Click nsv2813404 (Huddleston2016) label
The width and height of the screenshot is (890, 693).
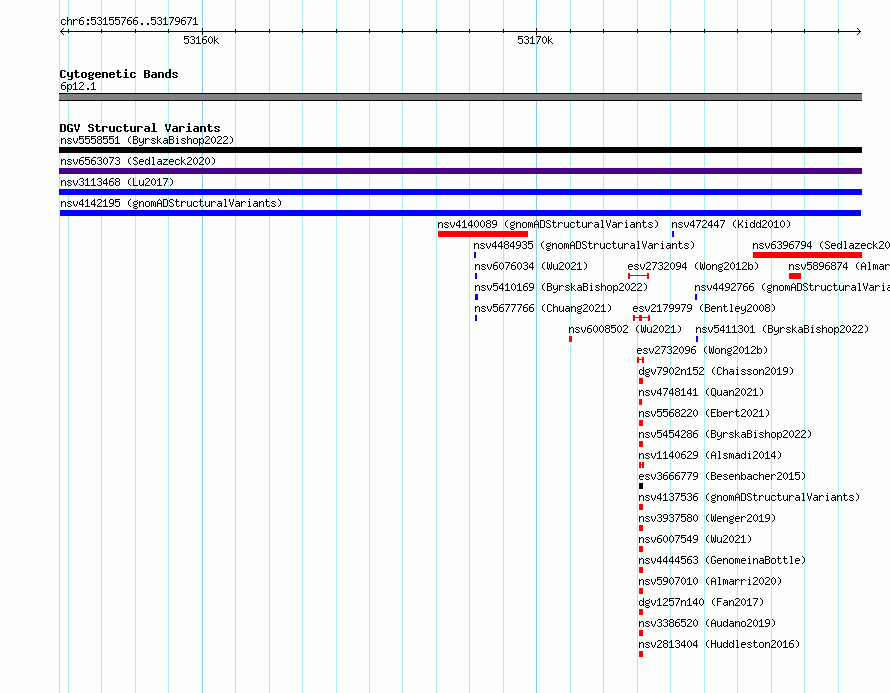click(x=719, y=644)
